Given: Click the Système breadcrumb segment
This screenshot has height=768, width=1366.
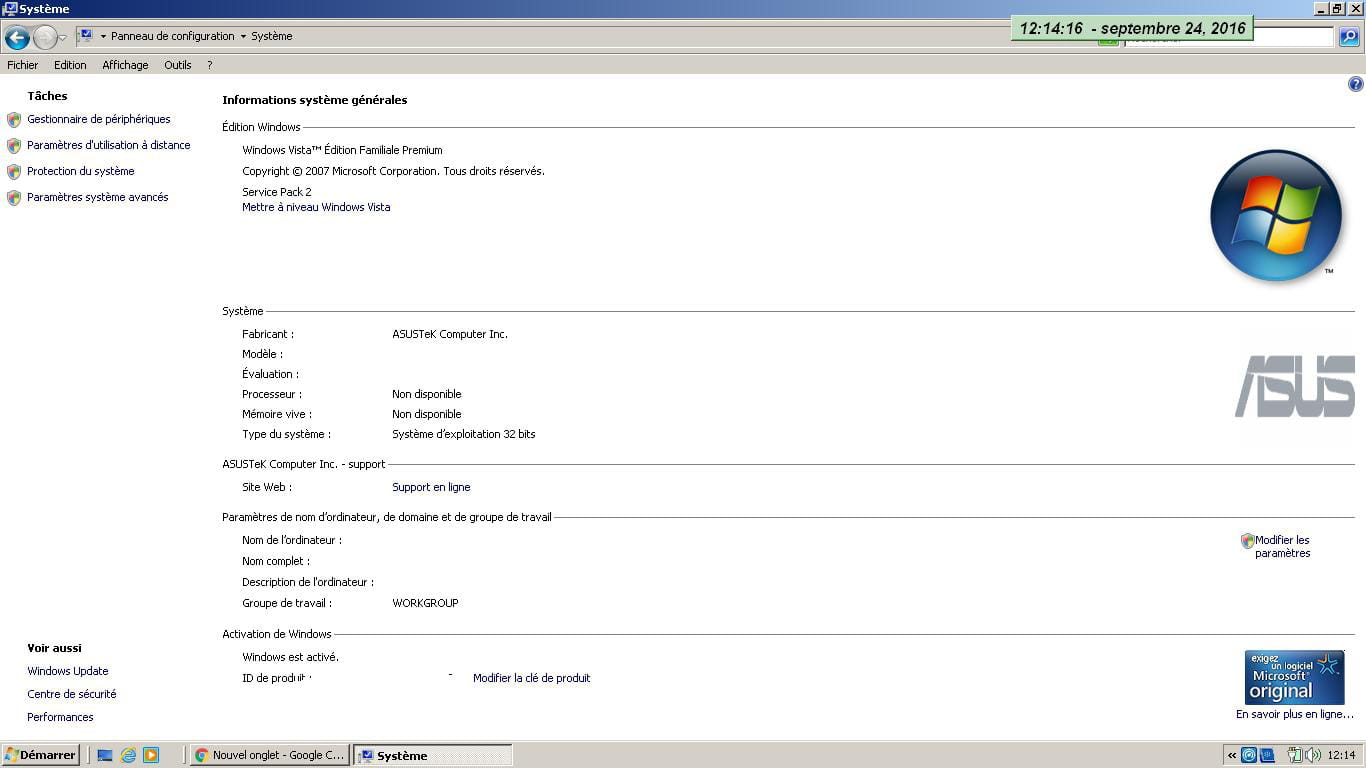Looking at the screenshot, I should (272, 36).
